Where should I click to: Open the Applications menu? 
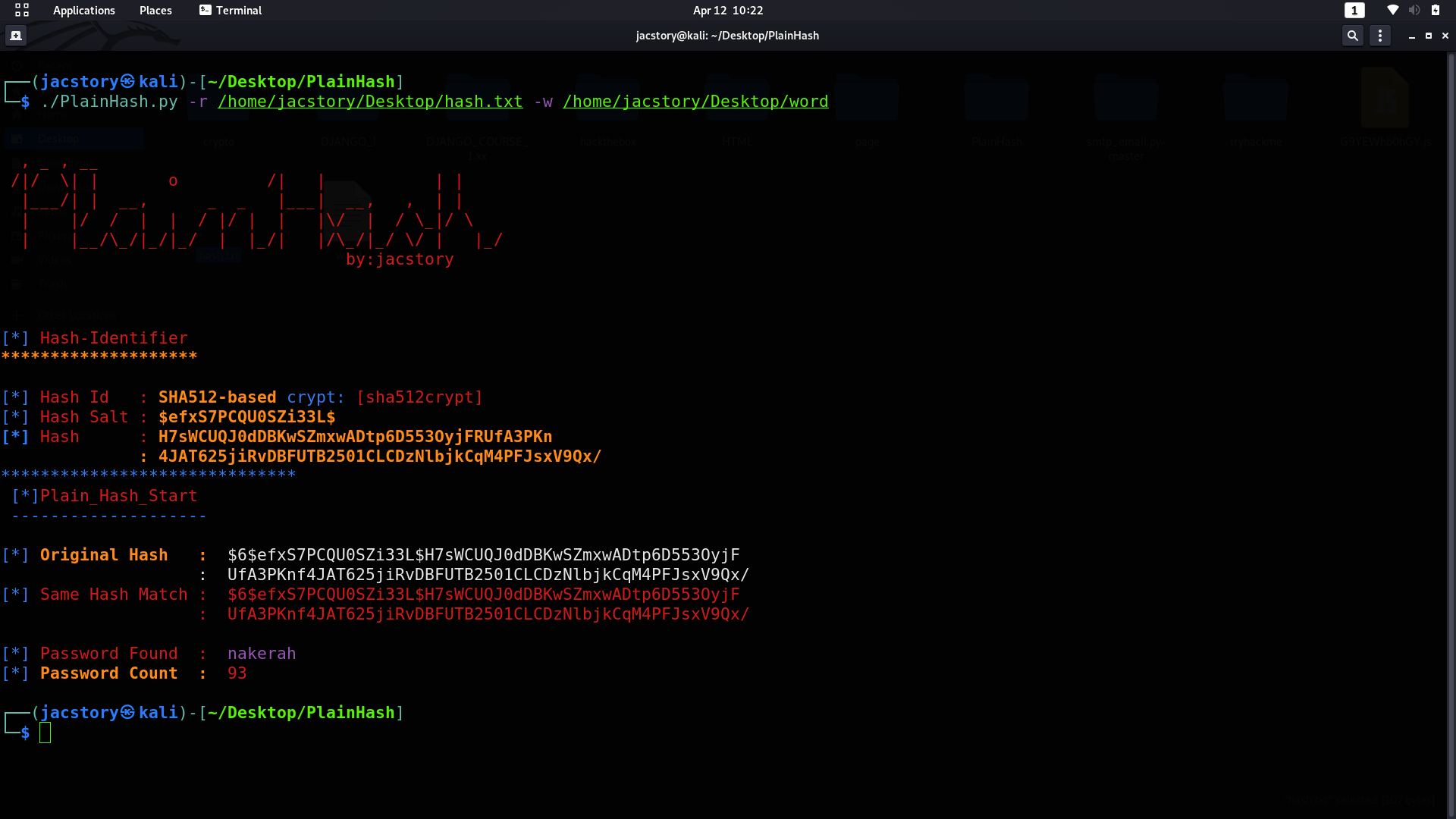click(x=84, y=10)
